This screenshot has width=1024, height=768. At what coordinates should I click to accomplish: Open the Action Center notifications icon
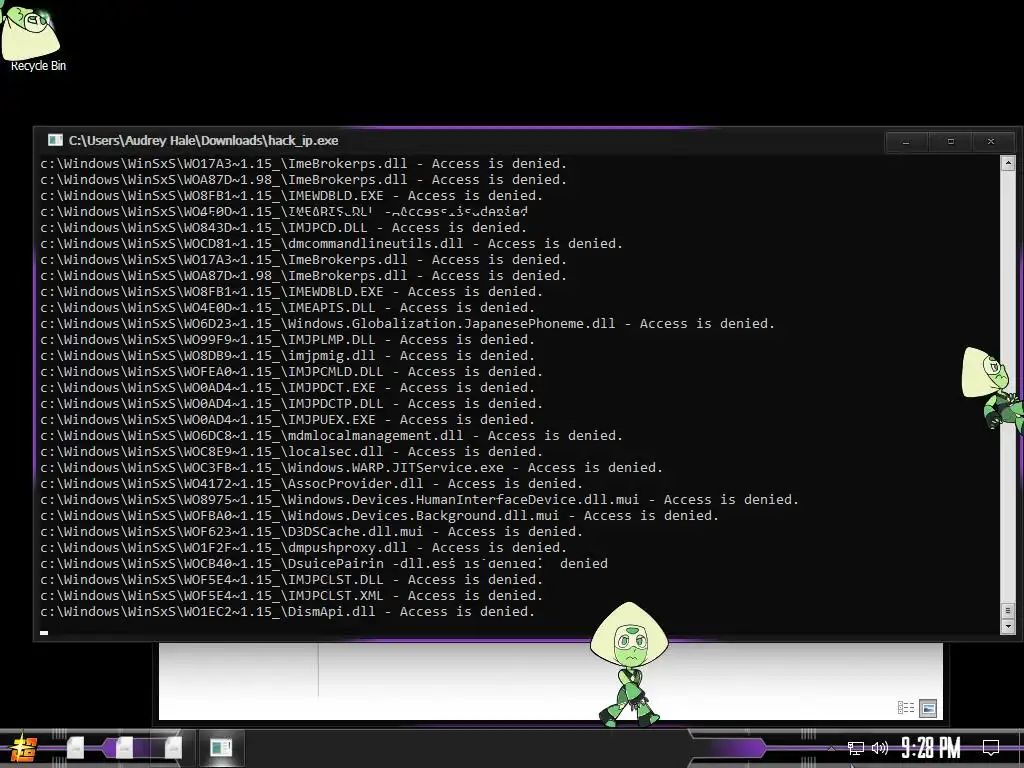pos(991,748)
